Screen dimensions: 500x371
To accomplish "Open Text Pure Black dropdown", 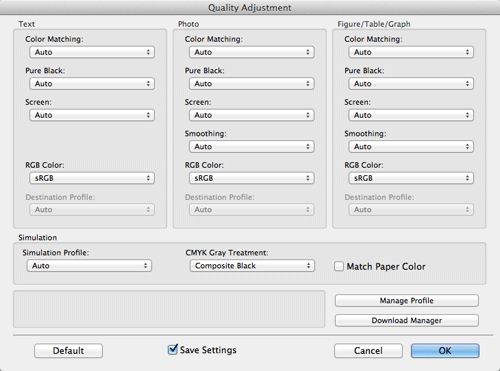I will point(92,84).
